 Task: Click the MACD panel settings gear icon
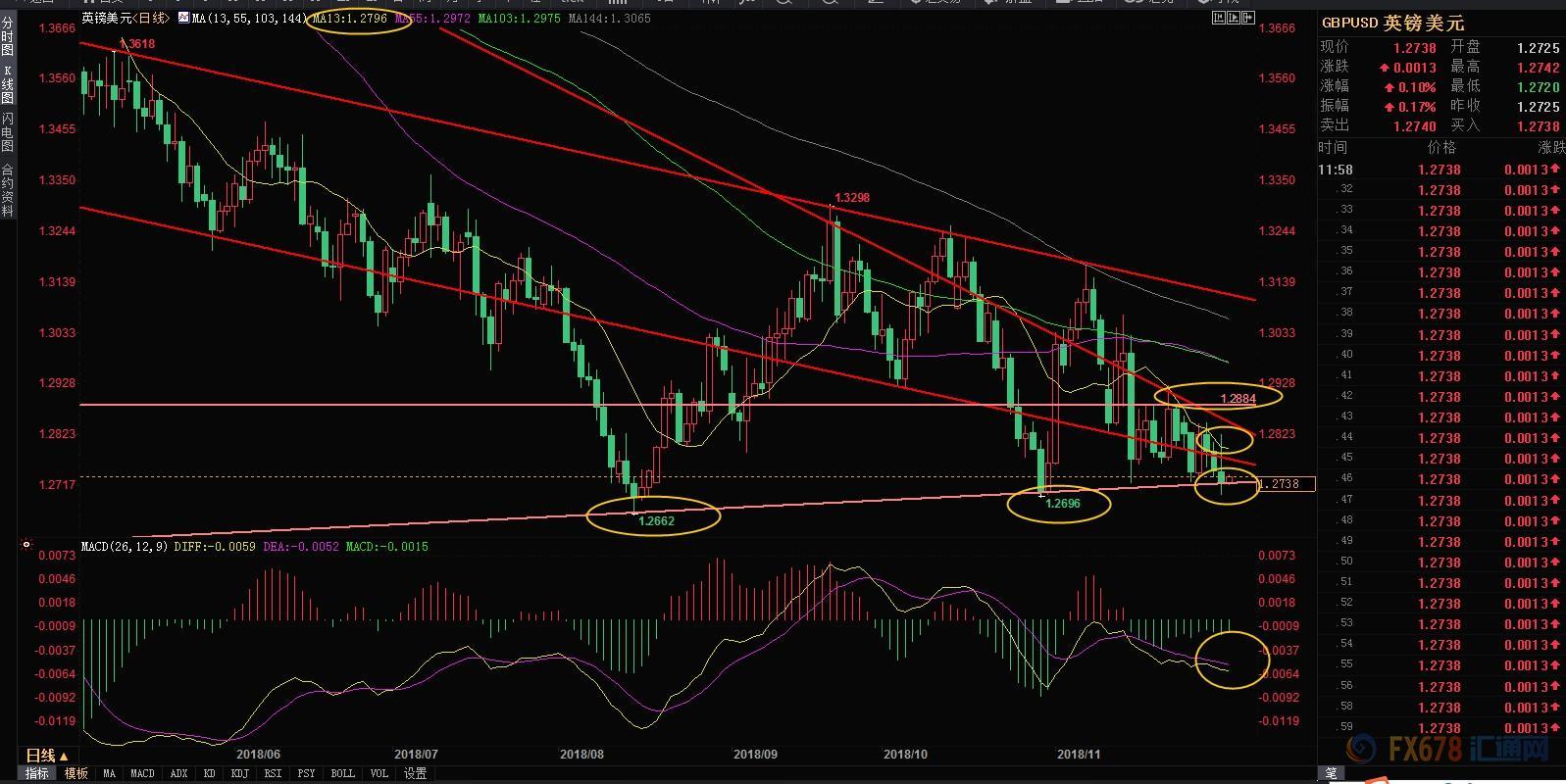pos(26,545)
